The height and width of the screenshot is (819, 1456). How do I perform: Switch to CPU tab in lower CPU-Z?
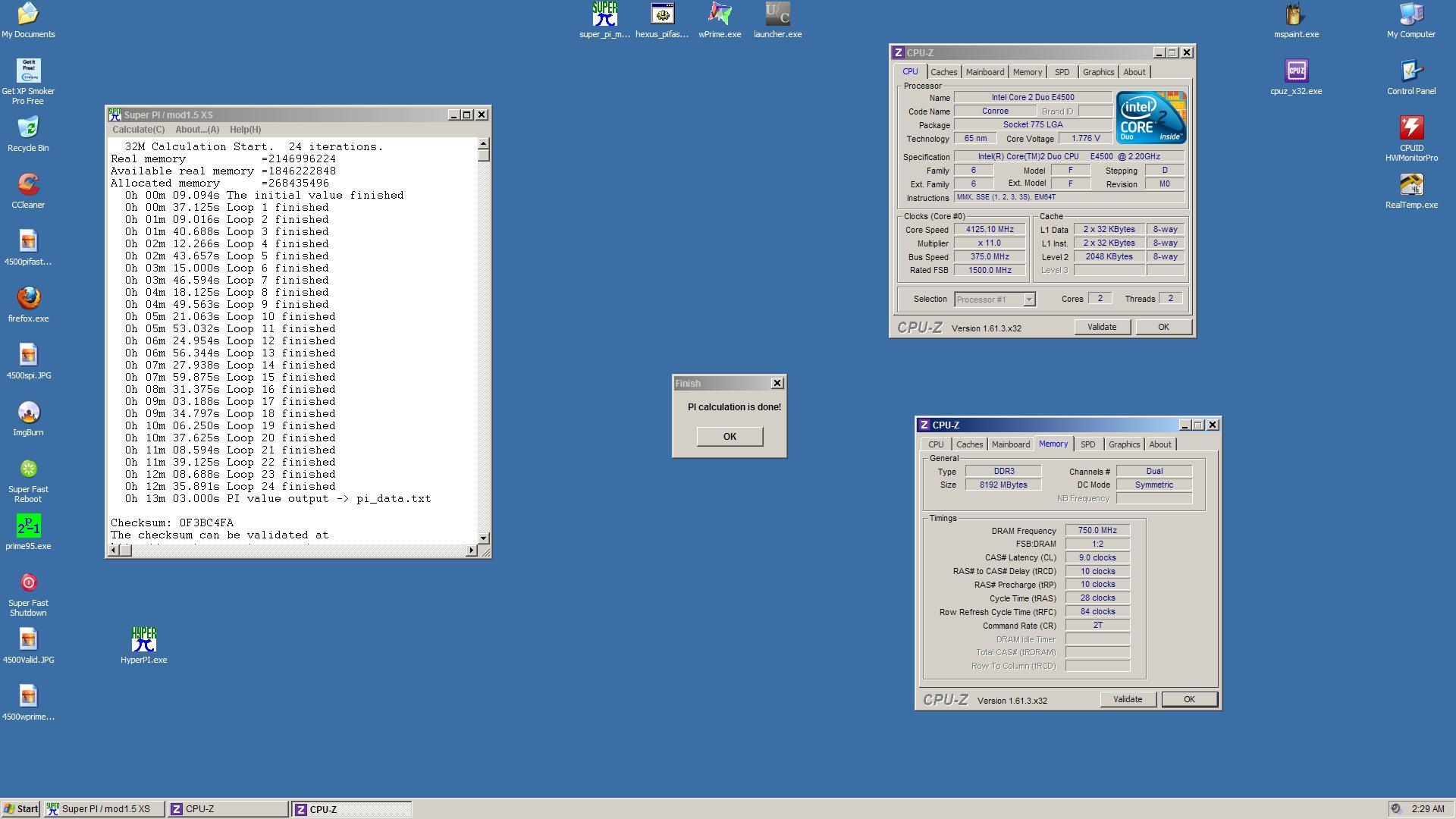tap(936, 444)
